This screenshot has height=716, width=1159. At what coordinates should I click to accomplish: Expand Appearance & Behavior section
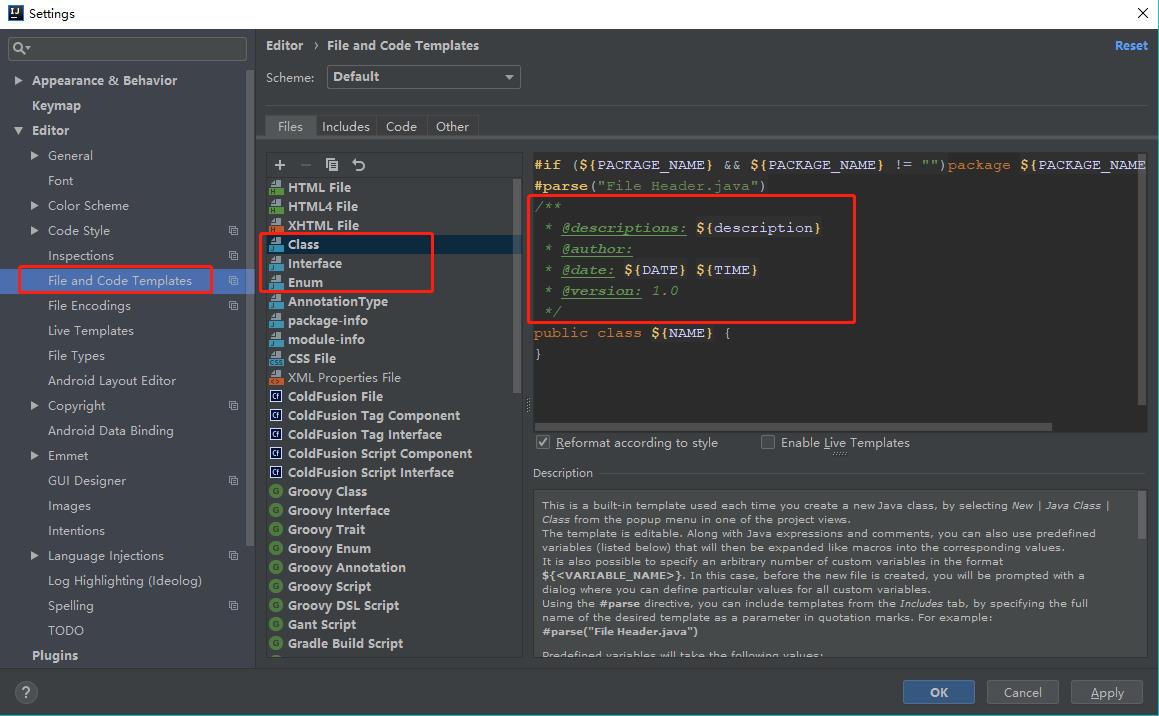click(x=18, y=81)
